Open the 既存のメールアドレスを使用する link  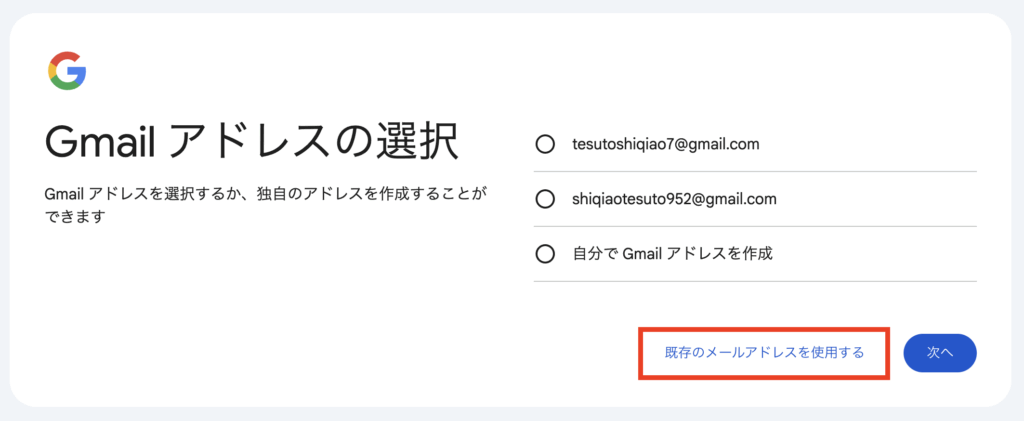point(764,353)
